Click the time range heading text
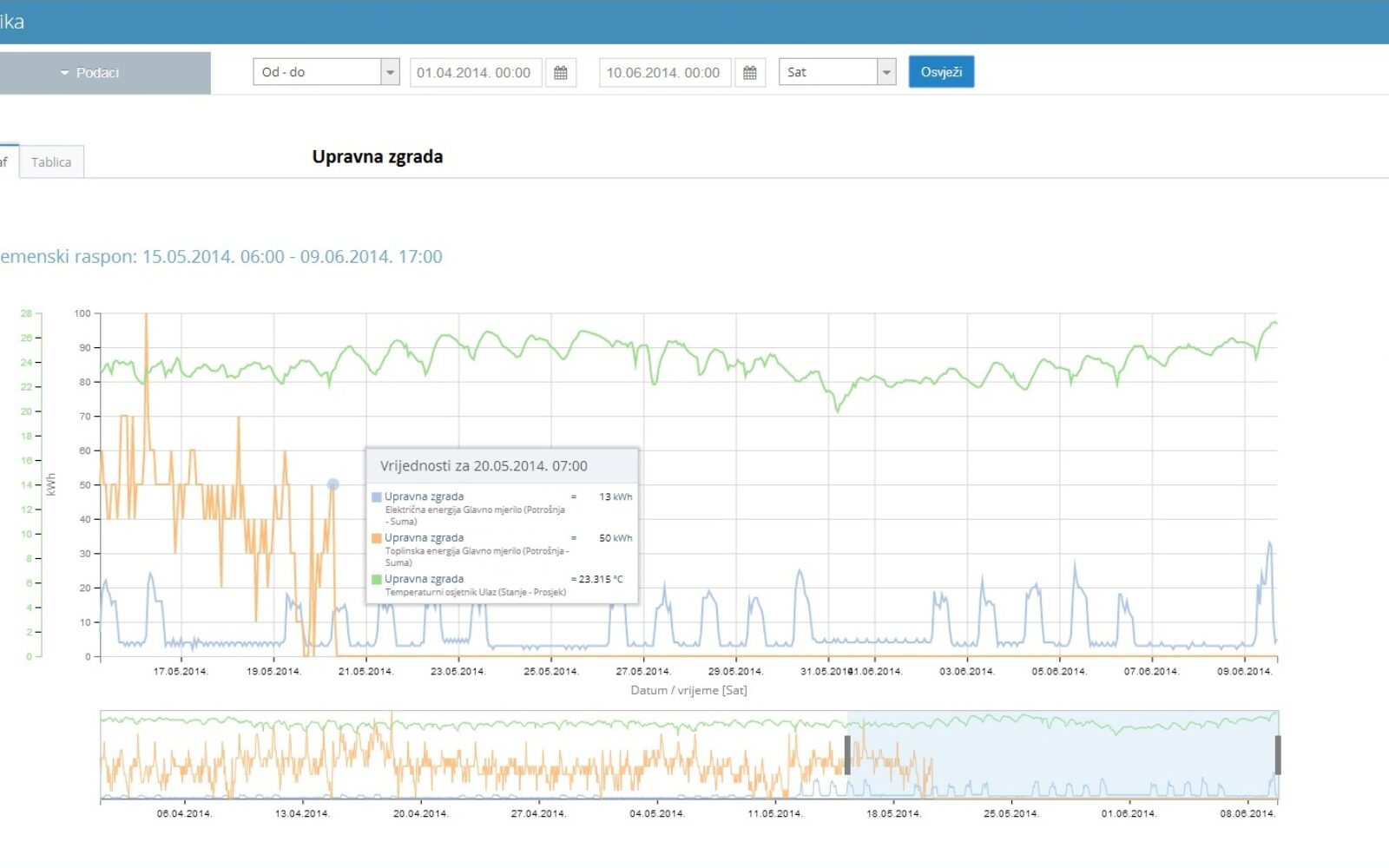1389x868 pixels. point(221,257)
